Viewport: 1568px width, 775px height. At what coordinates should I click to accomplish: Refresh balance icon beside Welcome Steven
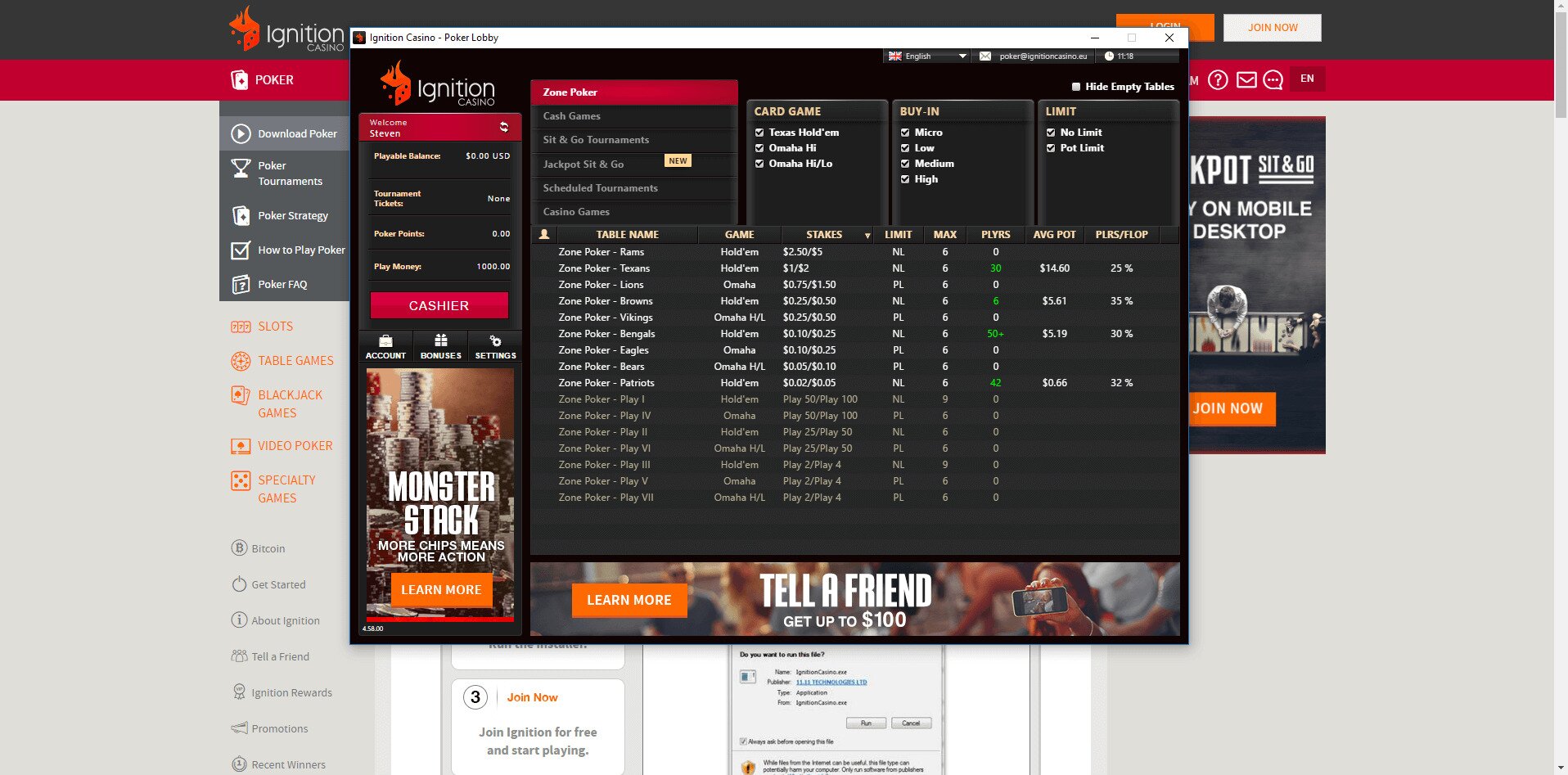pyautogui.click(x=504, y=127)
